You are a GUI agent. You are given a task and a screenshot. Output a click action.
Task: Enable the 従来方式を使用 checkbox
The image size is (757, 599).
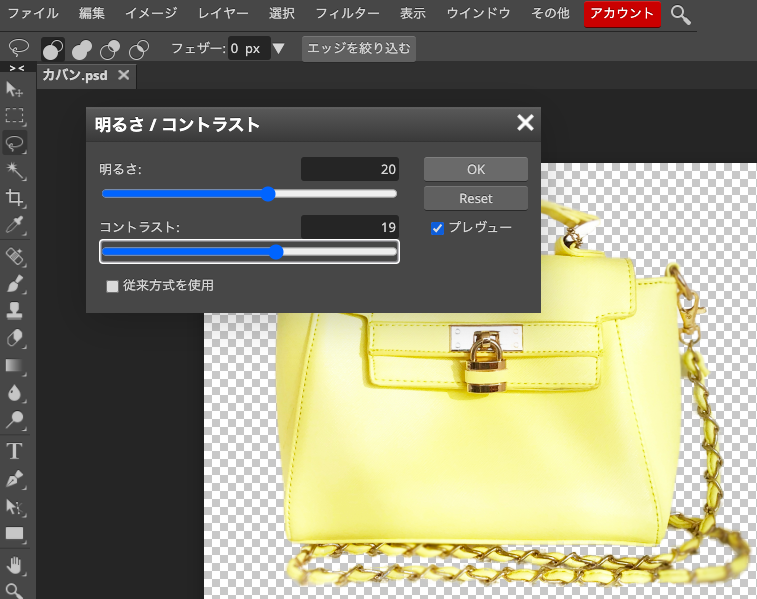click(112, 286)
